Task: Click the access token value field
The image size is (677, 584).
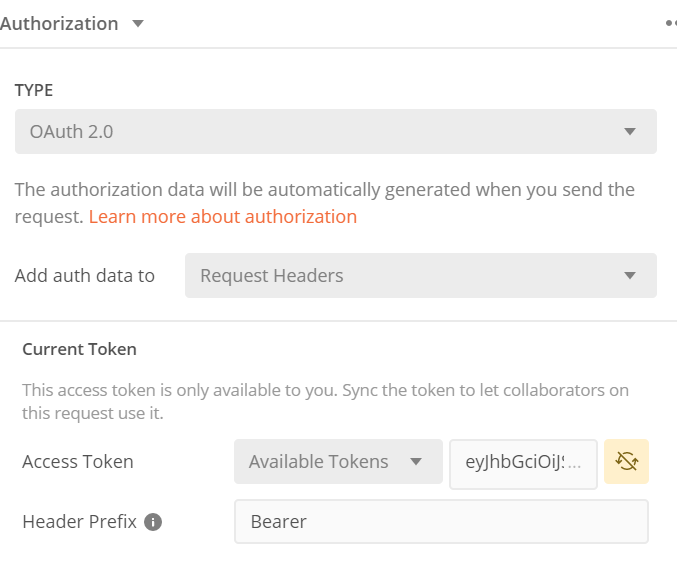Action: click(523, 462)
